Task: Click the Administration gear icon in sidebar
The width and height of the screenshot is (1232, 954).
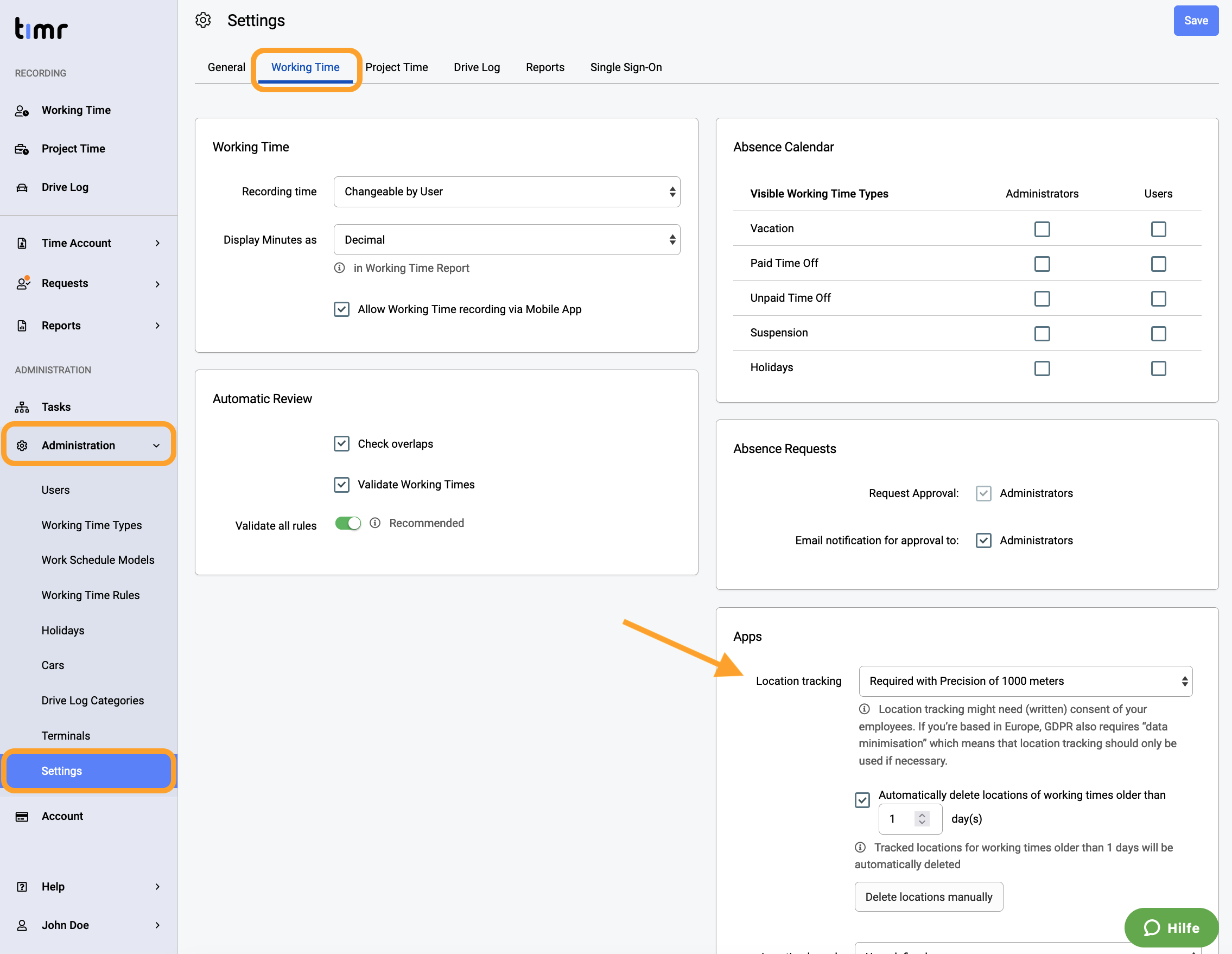Action: (x=22, y=446)
